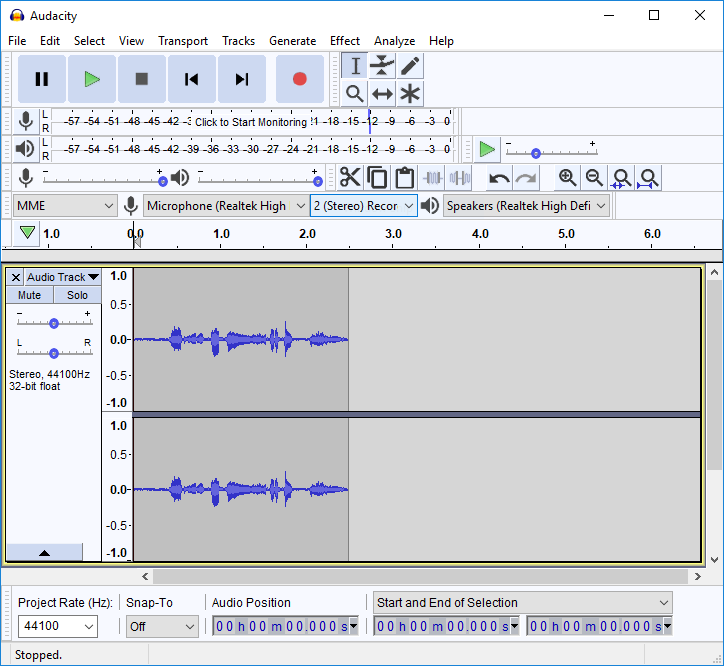Collapse the track with the up arrow
The width and height of the screenshot is (724, 666).
44,552
